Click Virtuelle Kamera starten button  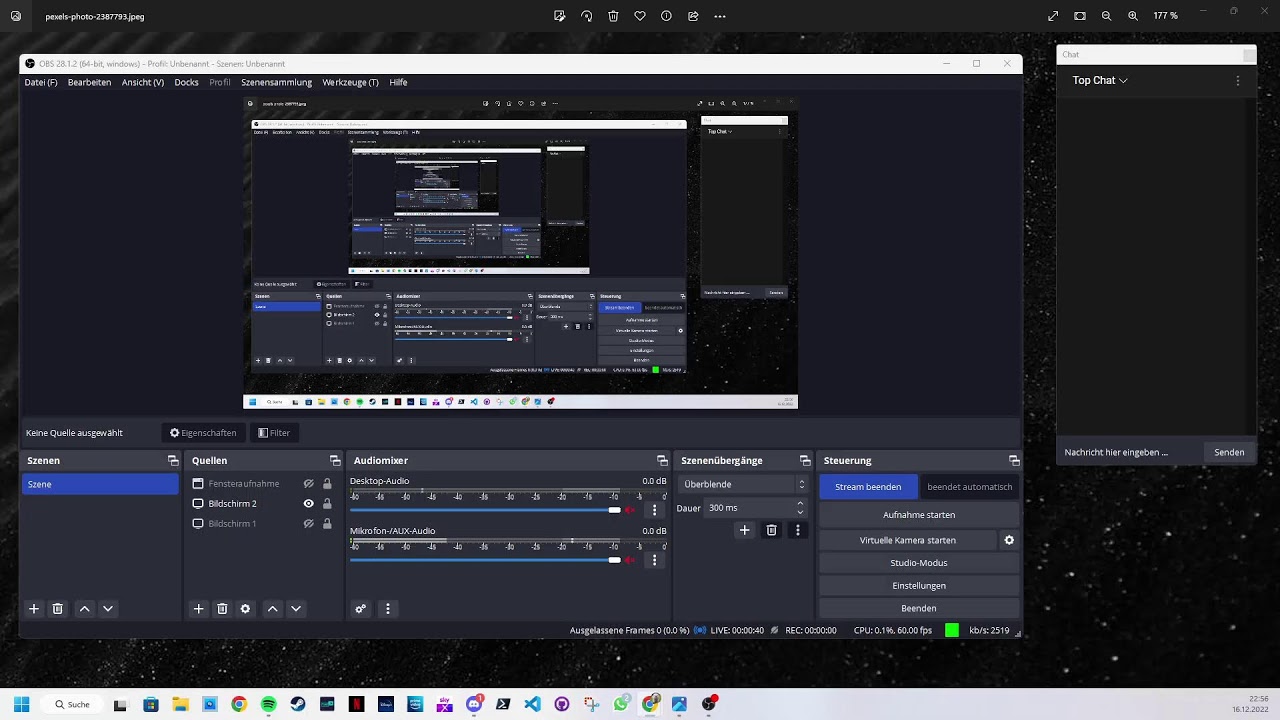coord(908,540)
